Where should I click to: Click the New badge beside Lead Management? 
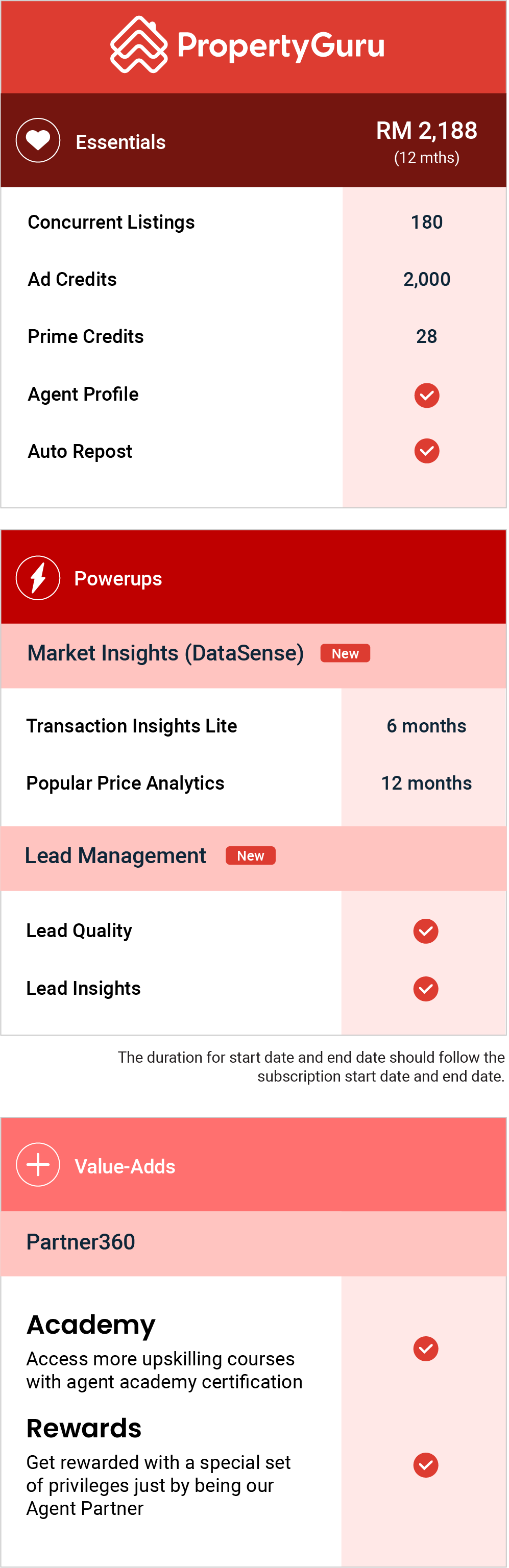[251, 857]
